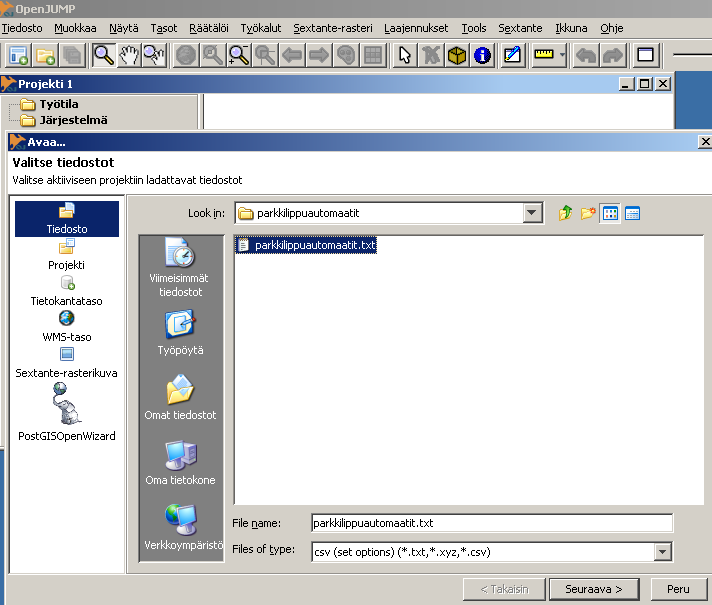This screenshot has width=712, height=605.
Task: Open the Ikkuna menu
Action: click(571, 28)
